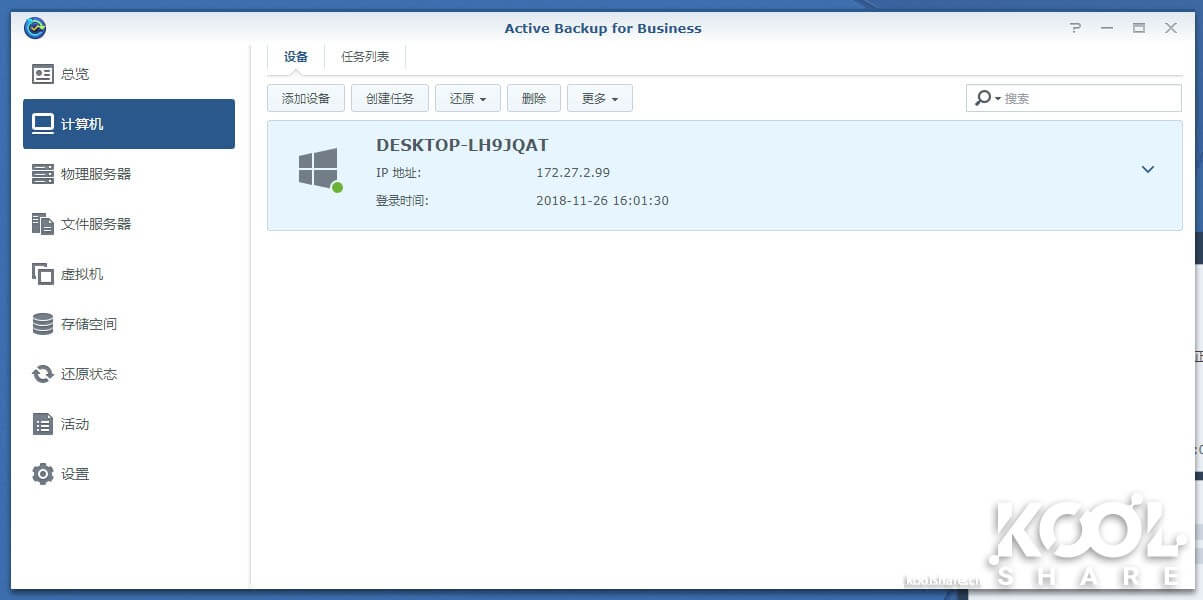The height and width of the screenshot is (600, 1203).
Task: Open the 设置 label
Action: pos(75,474)
